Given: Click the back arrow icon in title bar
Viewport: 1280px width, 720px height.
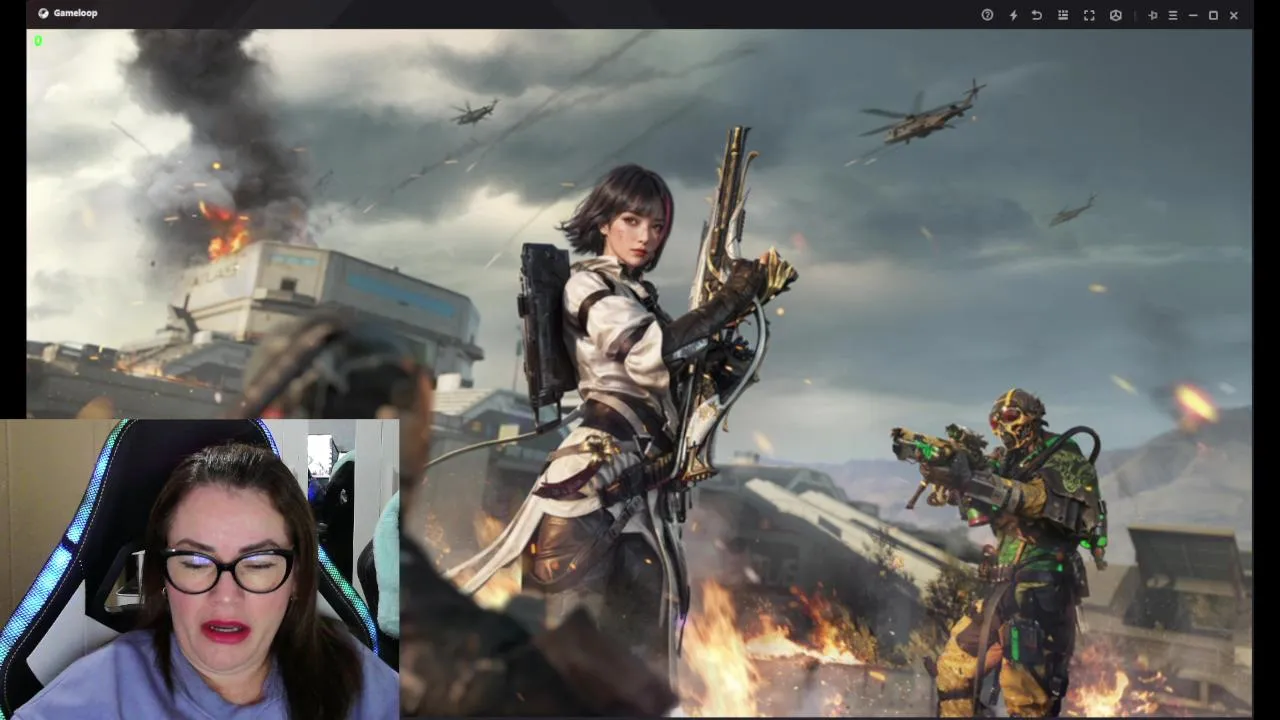Looking at the screenshot, I should tap(1037, 15).
